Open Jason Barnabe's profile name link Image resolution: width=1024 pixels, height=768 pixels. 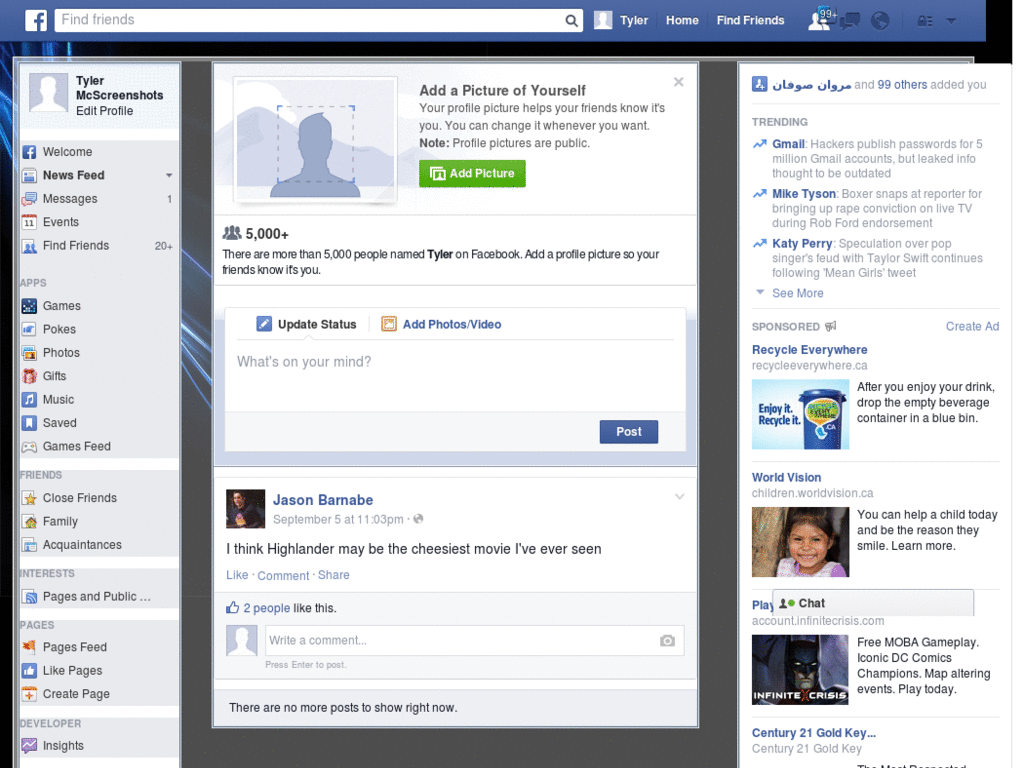click(323, 500)
